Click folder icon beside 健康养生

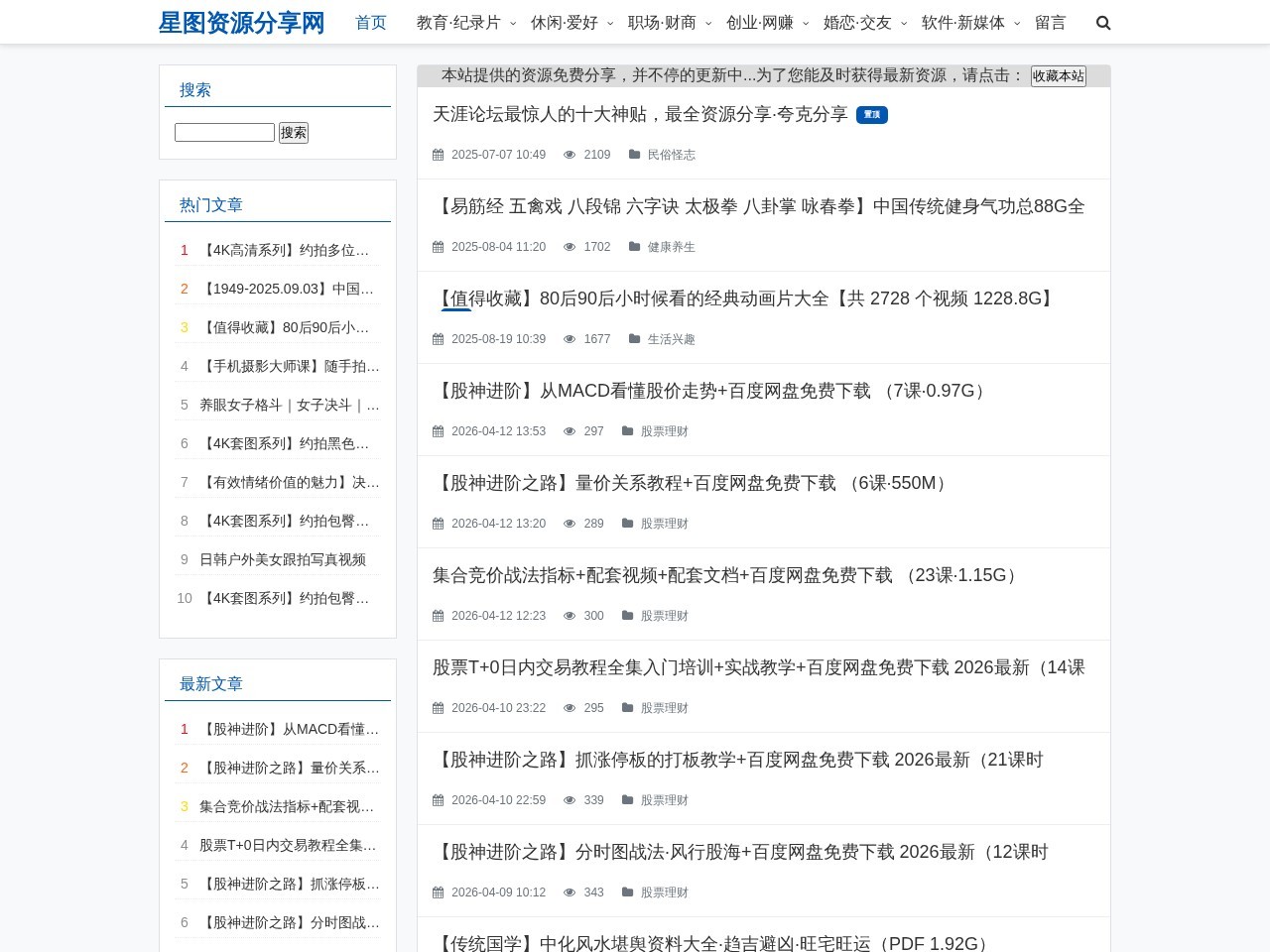coord(635,247)
